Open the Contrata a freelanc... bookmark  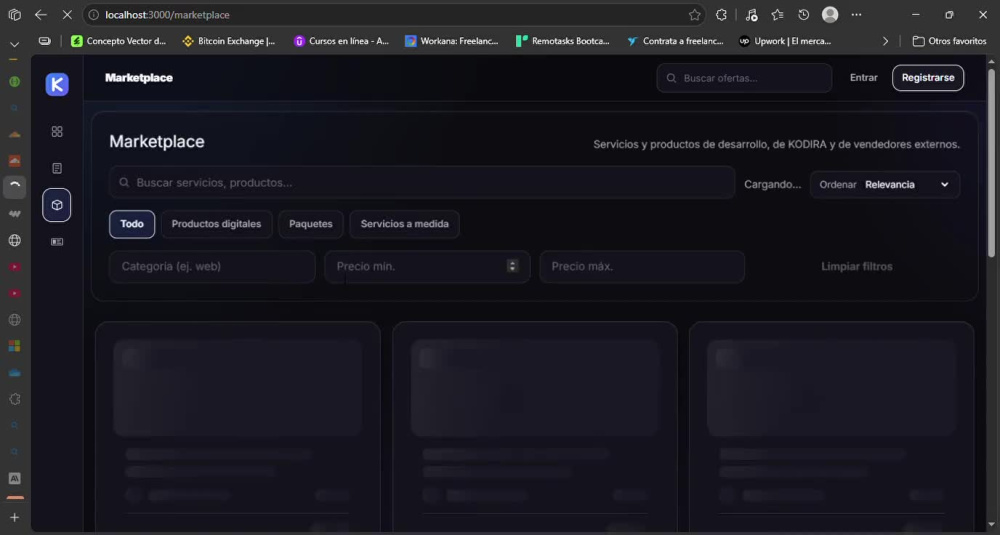(675, 41)
